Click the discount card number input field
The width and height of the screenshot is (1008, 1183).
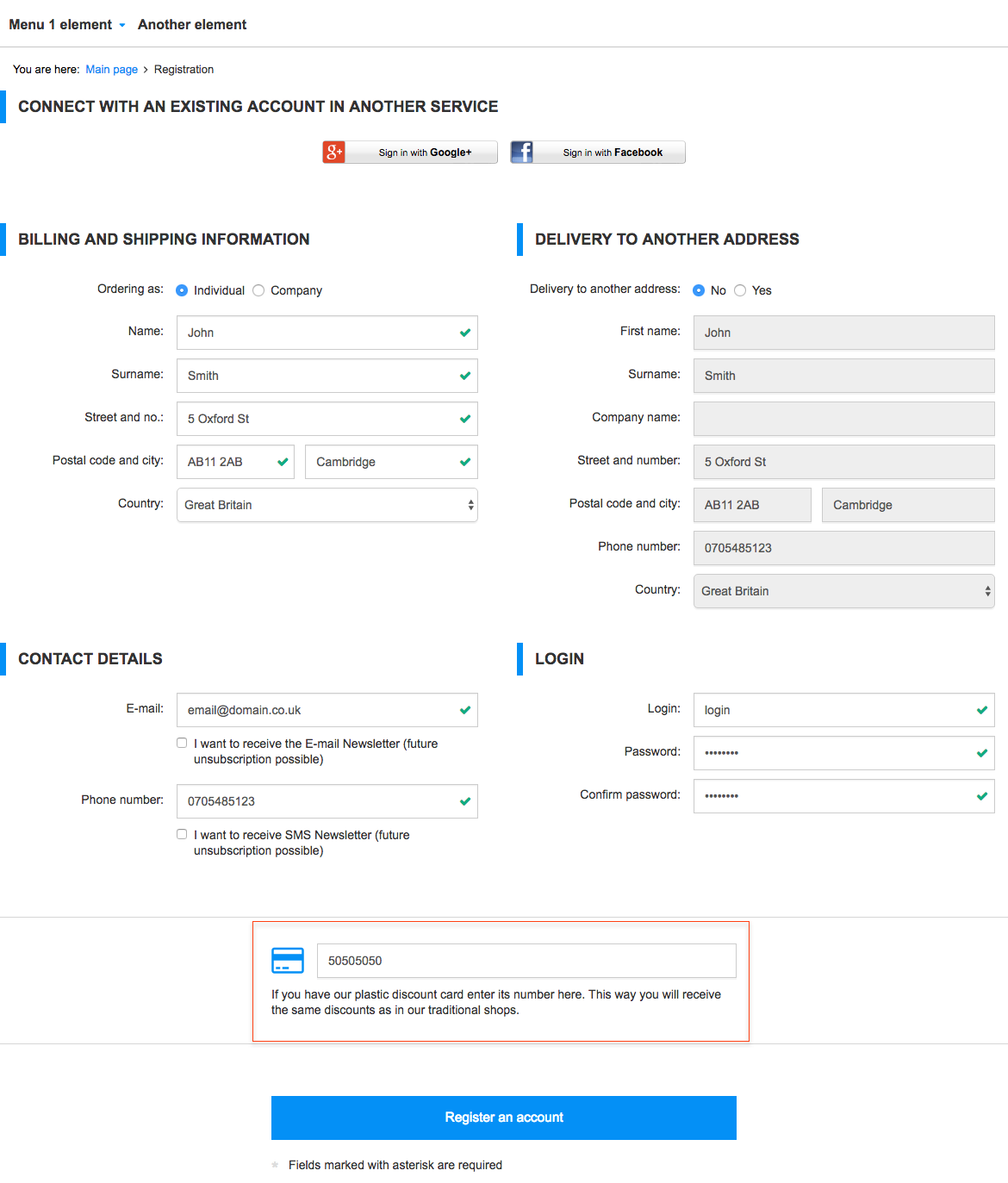click(x=526, y=961)
